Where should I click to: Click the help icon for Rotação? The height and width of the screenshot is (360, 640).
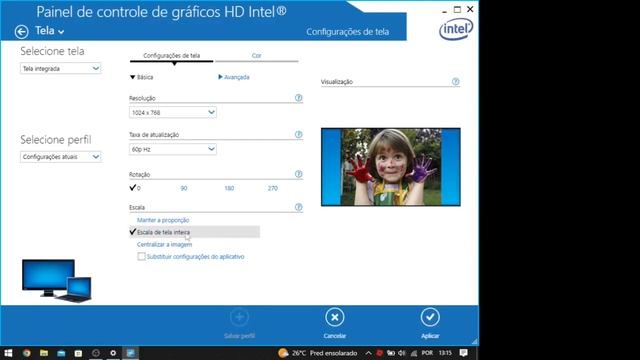298,174
